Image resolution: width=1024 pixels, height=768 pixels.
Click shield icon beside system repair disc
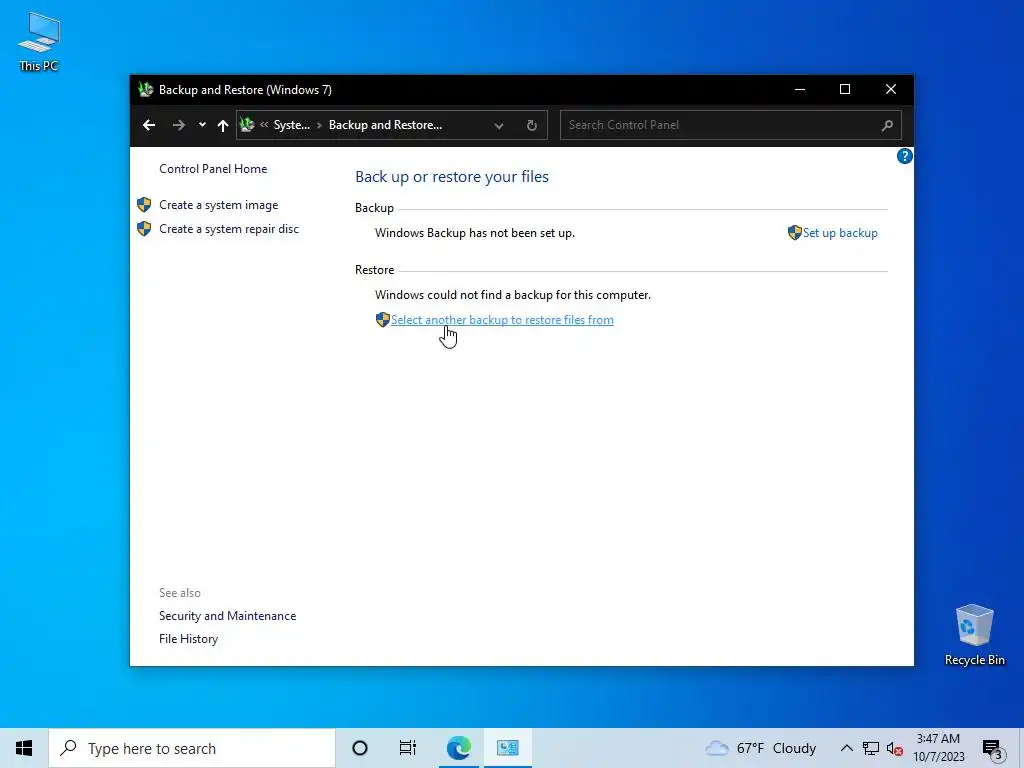click(144, 229)
